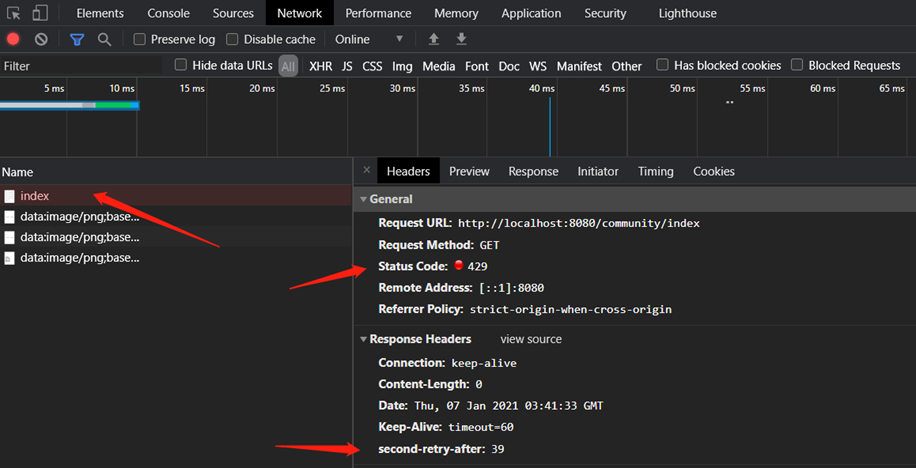The image size is (916, 468).
Task: Open the Timing tab in request details
Action: [655, 171]
